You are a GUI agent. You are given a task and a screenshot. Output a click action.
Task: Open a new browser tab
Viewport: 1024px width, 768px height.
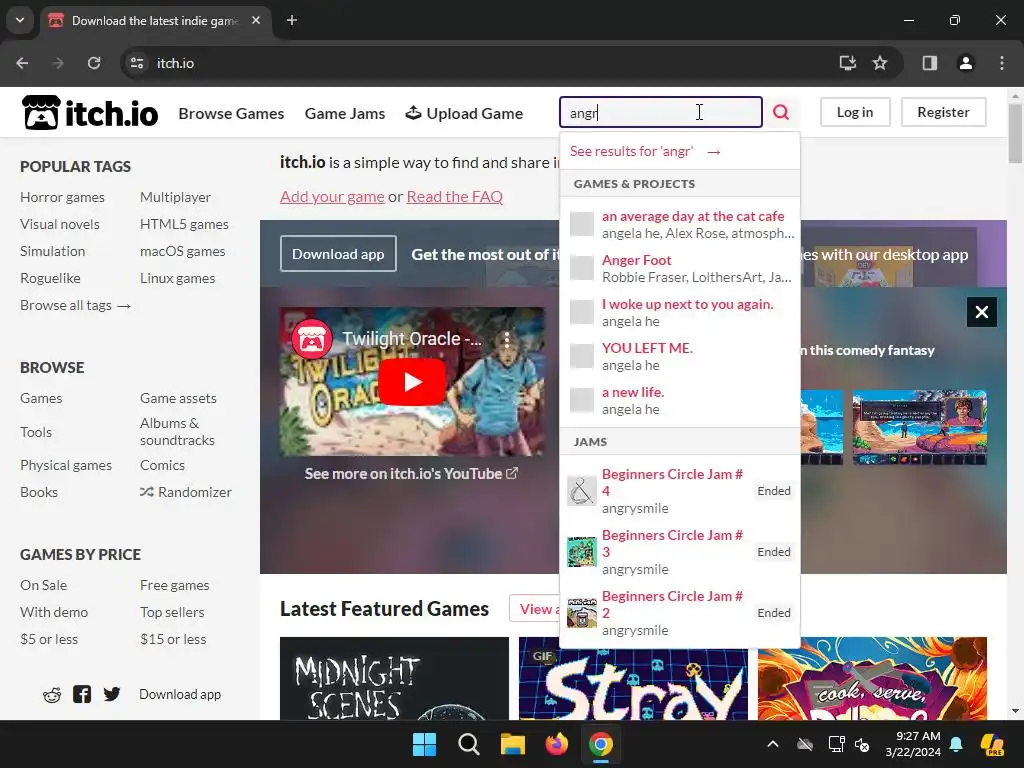point(292,20)
